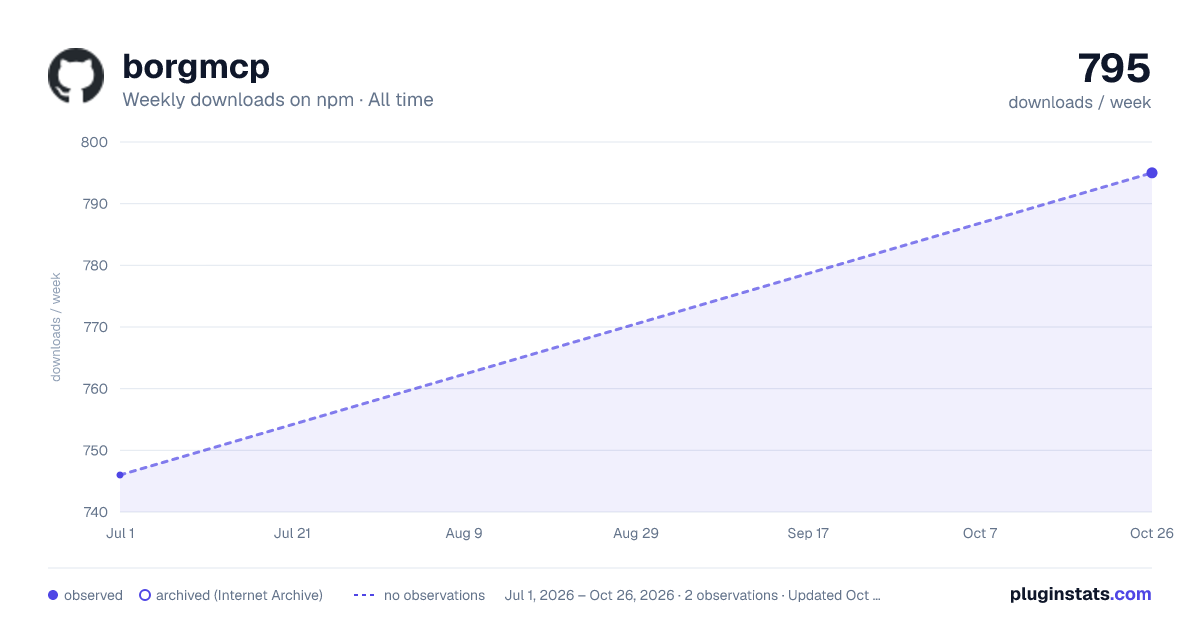Click 'Weekly downloads on npm · All time' subtitle
This screenshot has height=630, width=1200.
point(278,99)
